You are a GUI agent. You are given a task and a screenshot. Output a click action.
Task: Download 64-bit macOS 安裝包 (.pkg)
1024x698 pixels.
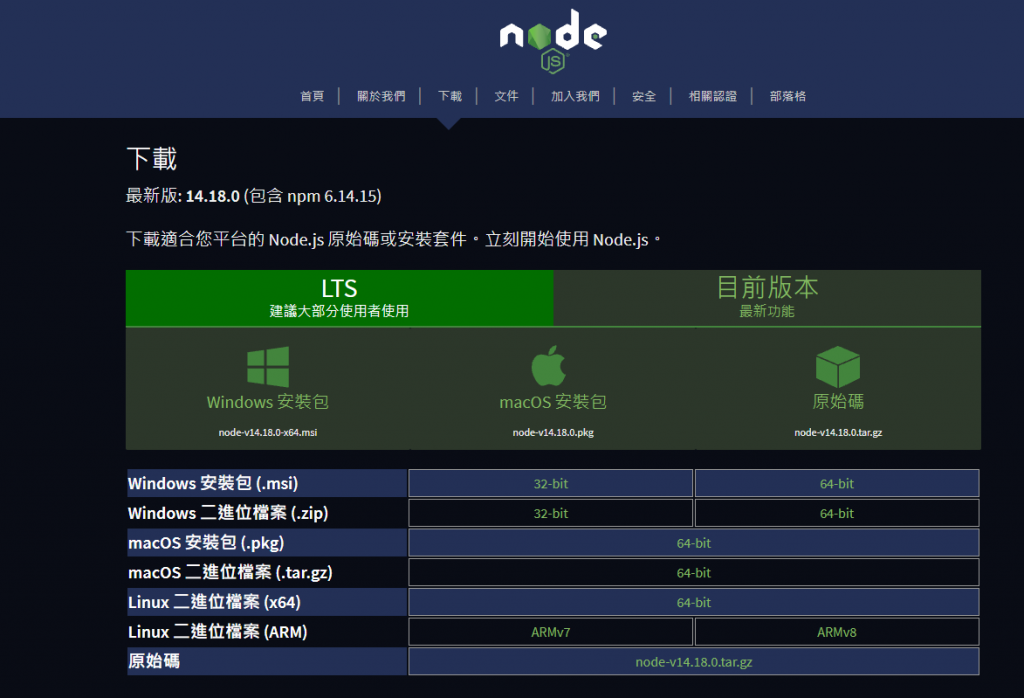click(x=694, y=543)
